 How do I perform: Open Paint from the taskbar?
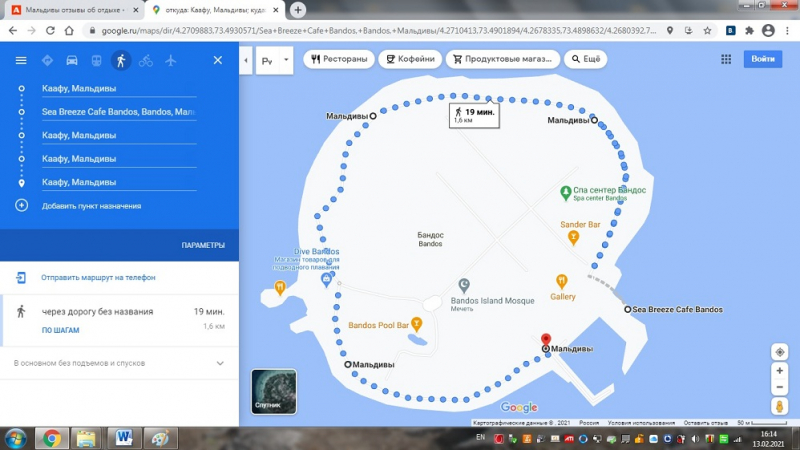click(160, 438)
